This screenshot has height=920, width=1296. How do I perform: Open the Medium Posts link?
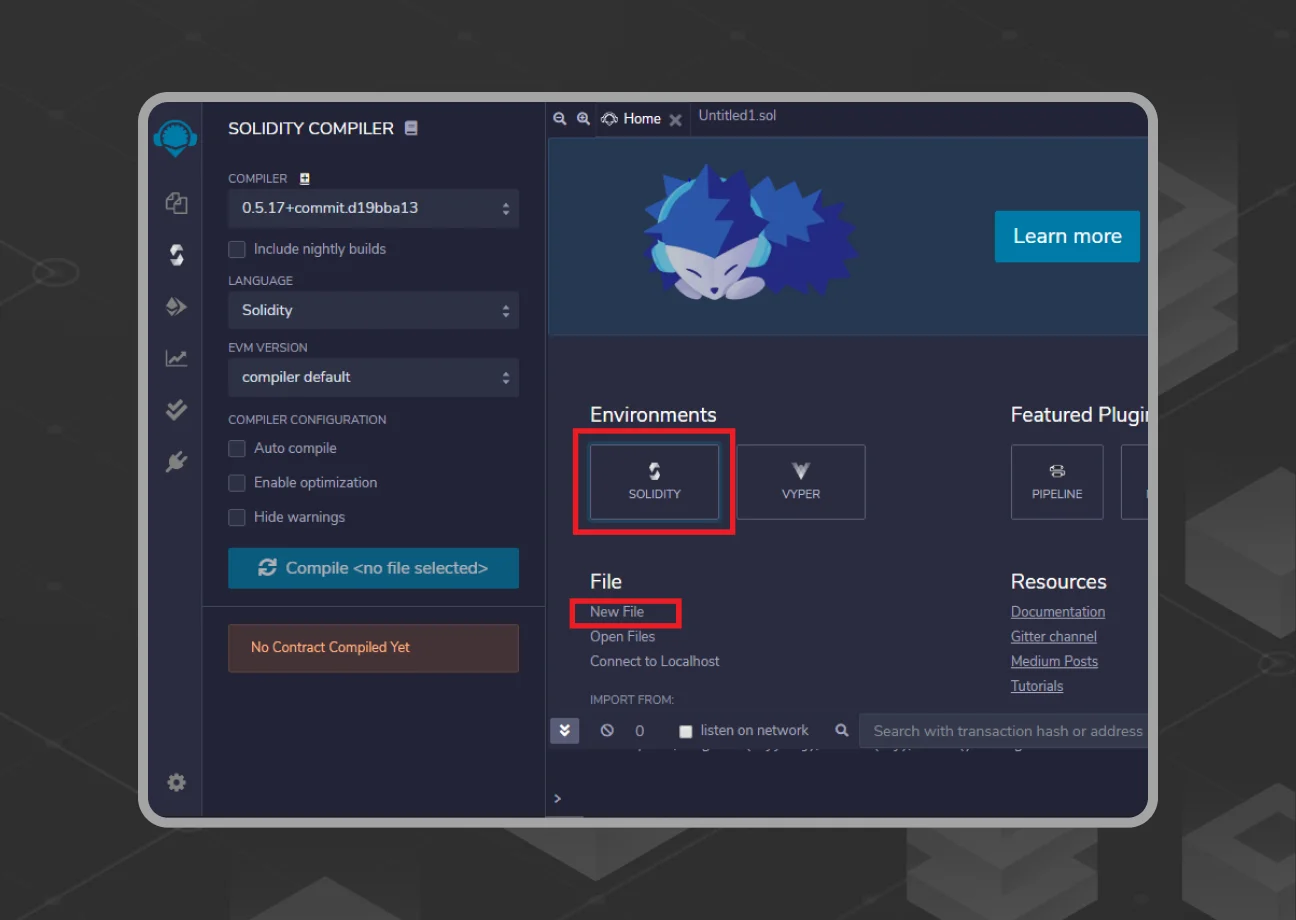click(1054, 661)
